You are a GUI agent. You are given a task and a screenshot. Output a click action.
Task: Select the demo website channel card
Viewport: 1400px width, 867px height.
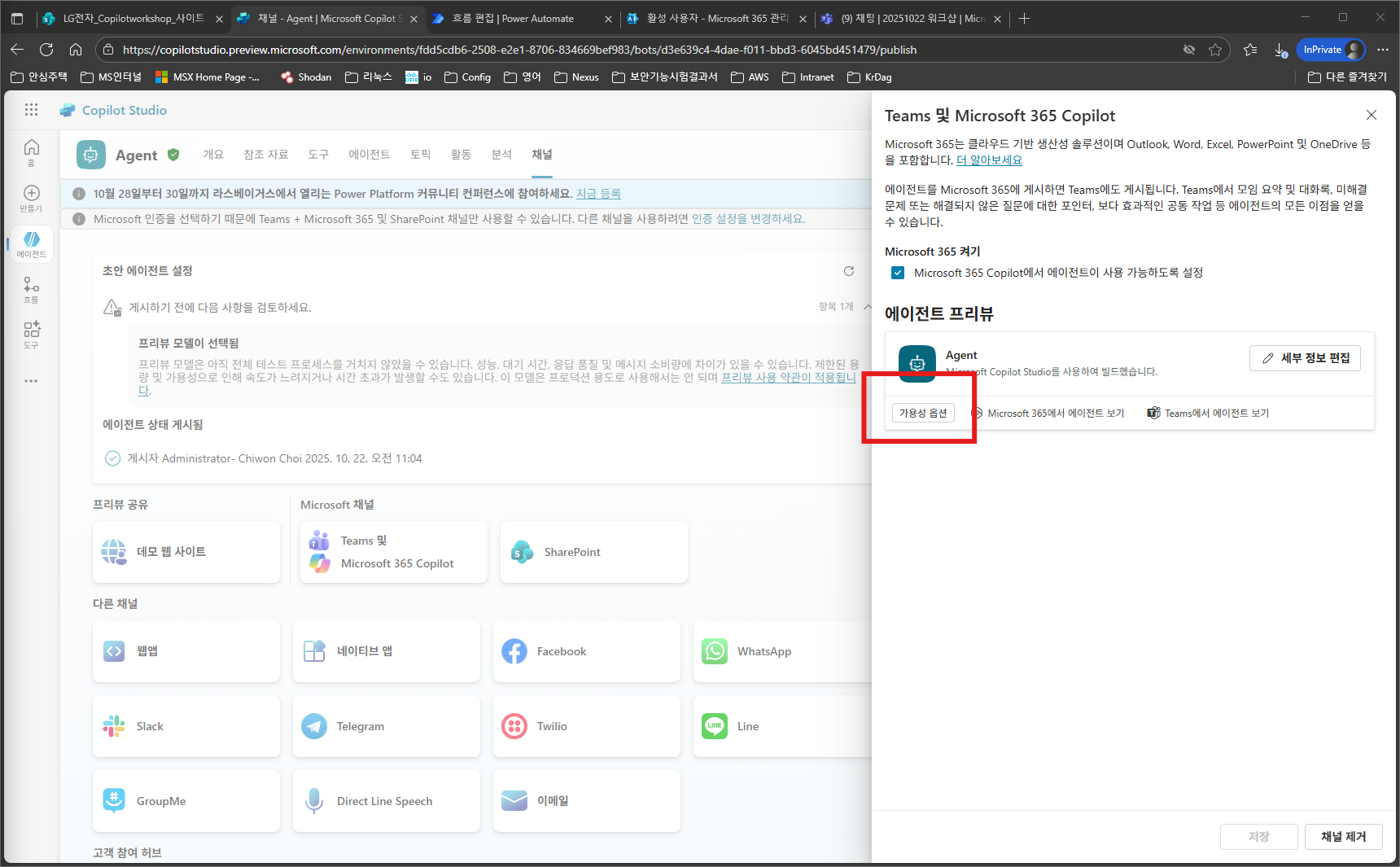[x=186, y=552]
